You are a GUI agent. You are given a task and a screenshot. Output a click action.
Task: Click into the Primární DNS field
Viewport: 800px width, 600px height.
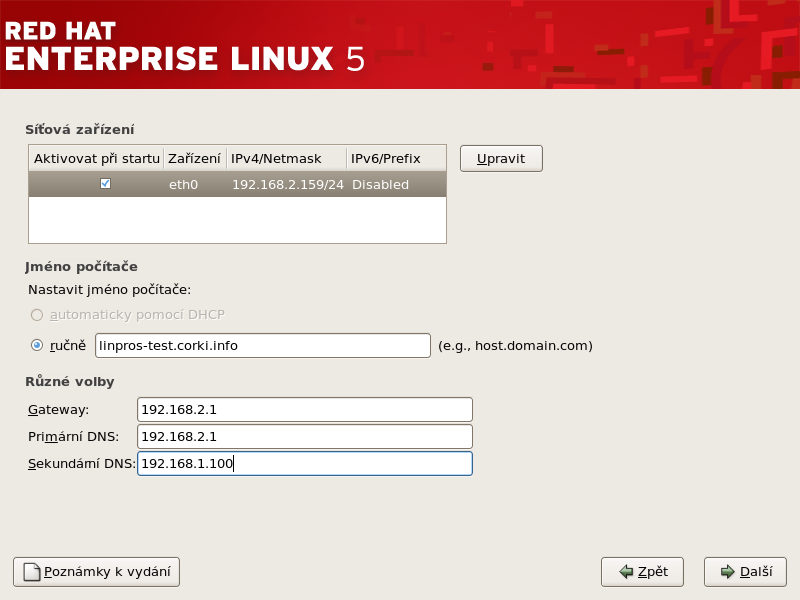(304, 436)
